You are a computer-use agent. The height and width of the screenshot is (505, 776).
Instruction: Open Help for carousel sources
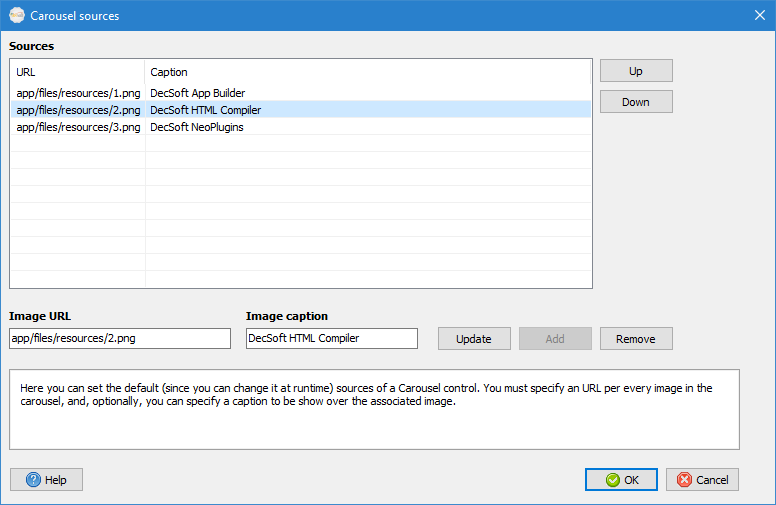click(x=47, y=479)
